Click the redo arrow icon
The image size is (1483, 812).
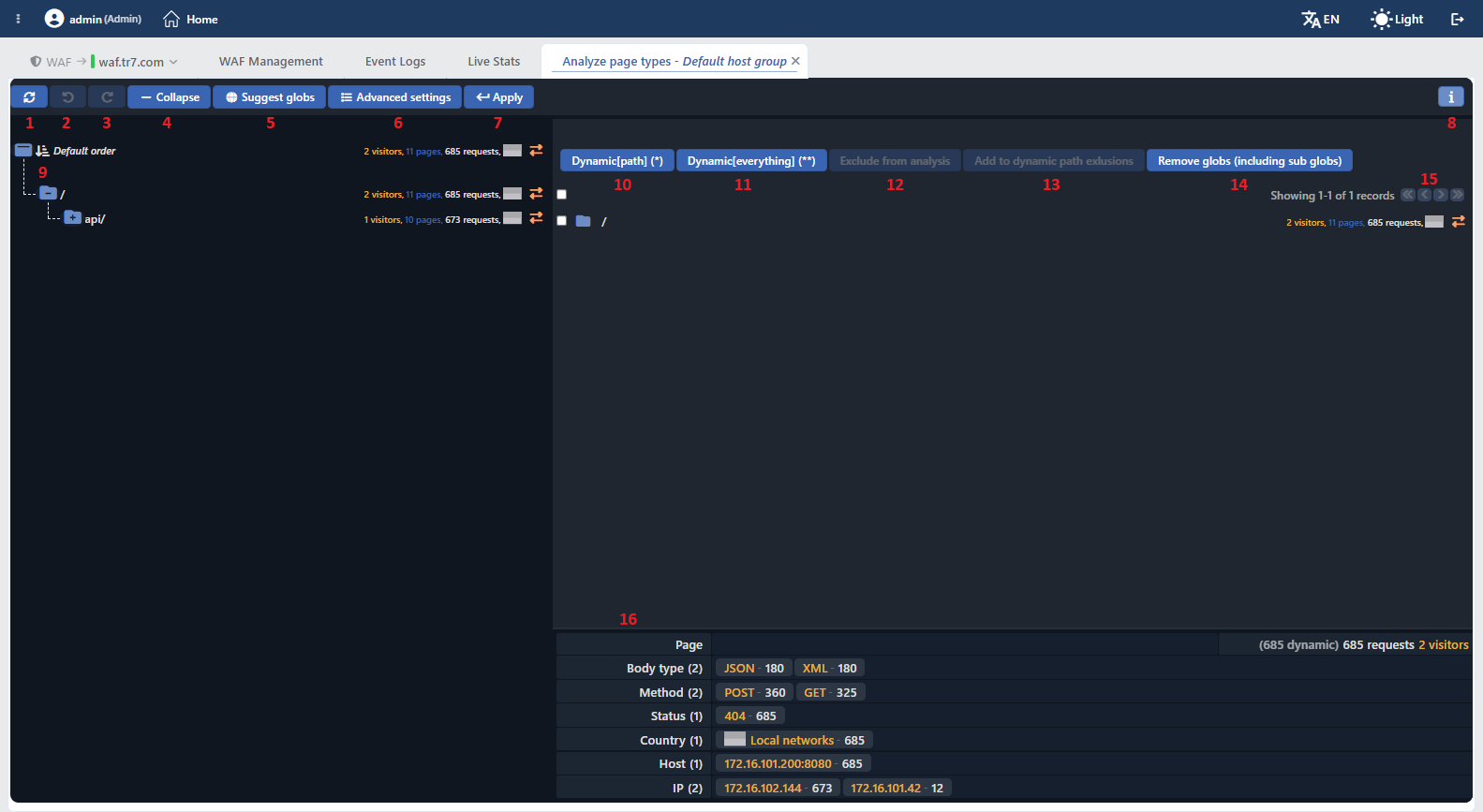coord(107,97)
